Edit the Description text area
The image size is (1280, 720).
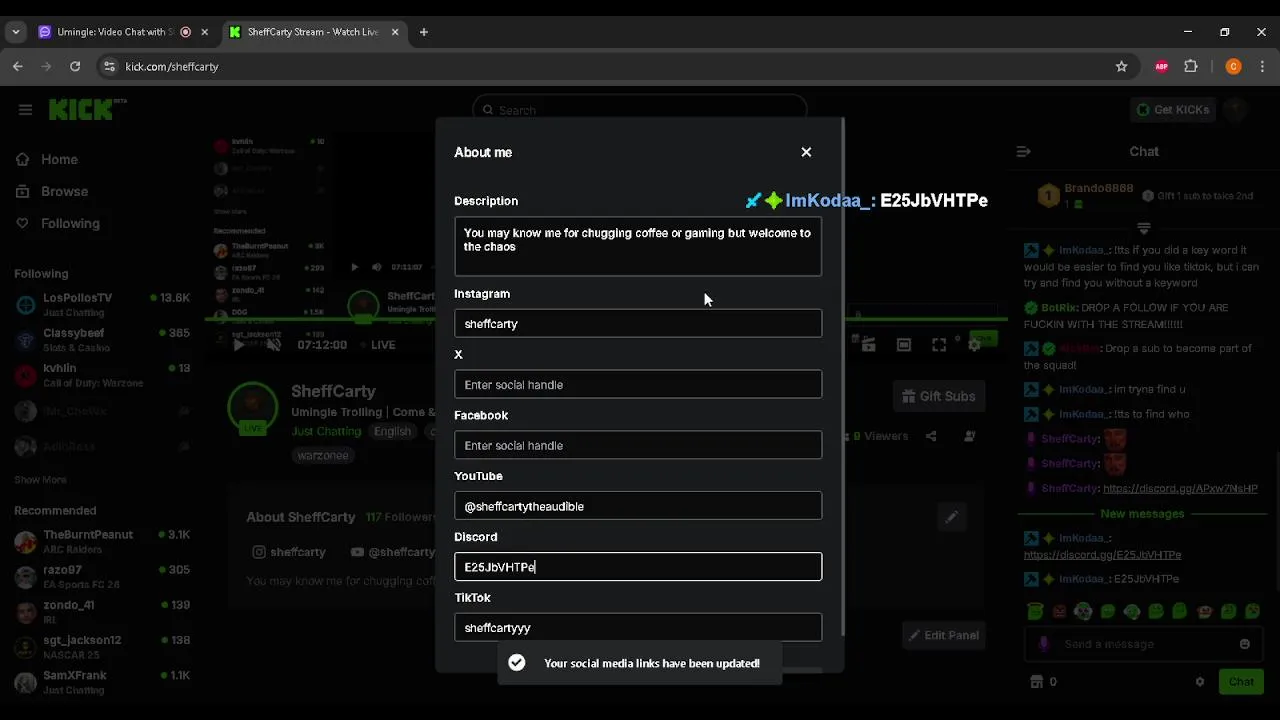(638, 246)
